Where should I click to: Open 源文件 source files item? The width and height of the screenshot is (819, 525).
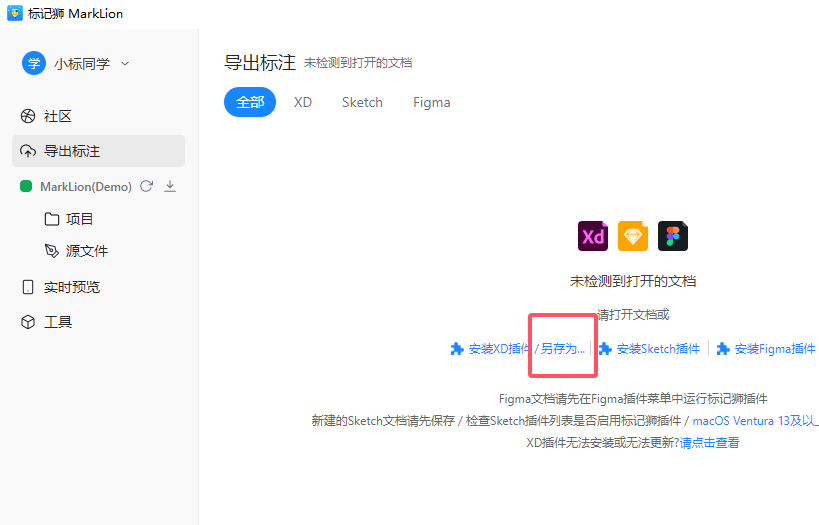click(86, 251)
